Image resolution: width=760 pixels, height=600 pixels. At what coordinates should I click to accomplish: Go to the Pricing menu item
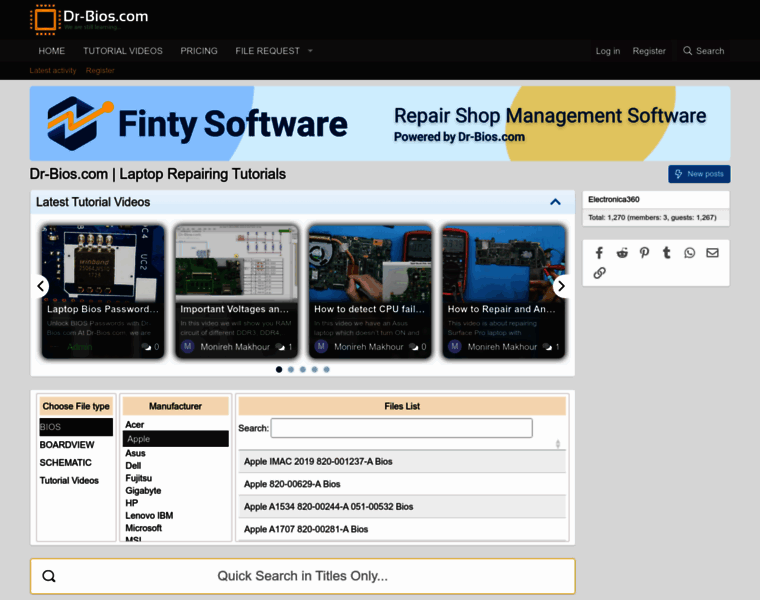(199, 51)
